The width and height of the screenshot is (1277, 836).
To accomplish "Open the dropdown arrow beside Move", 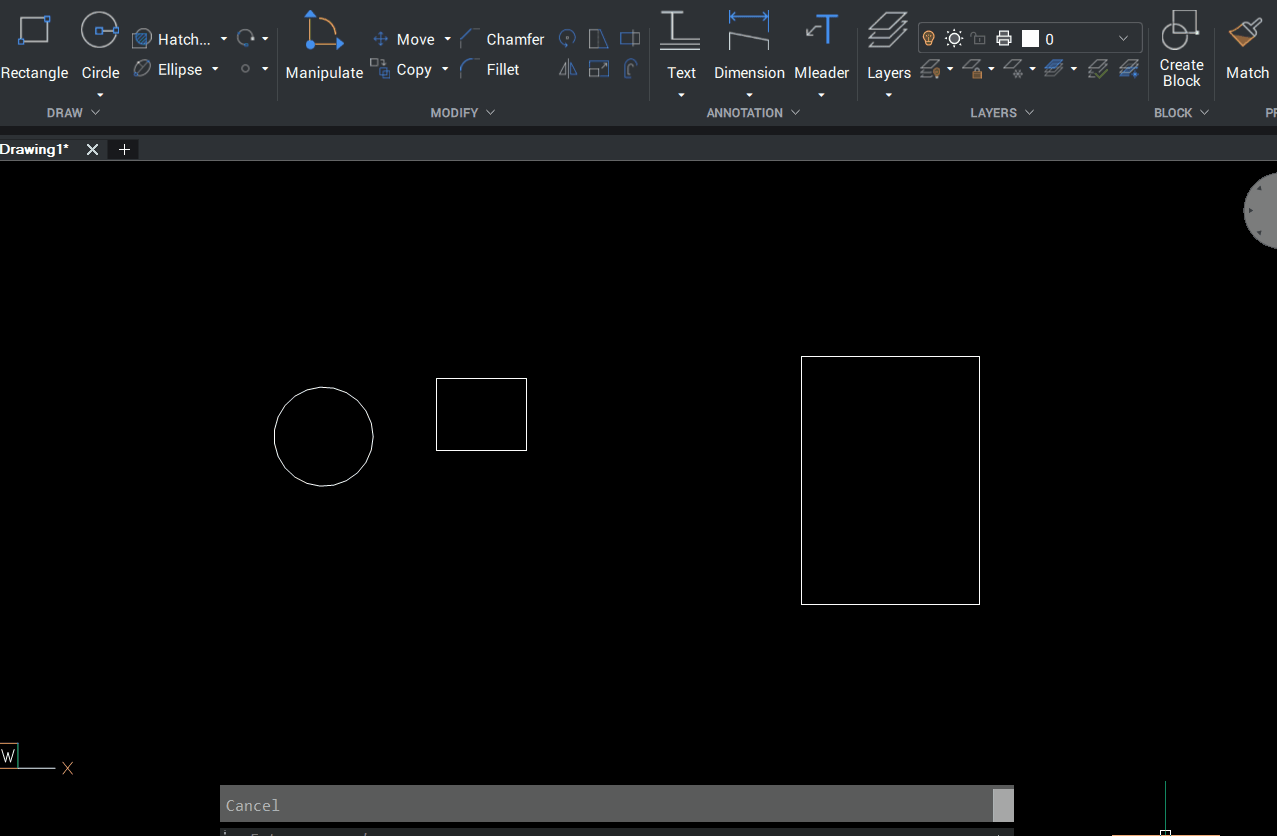I will [447, 39].
